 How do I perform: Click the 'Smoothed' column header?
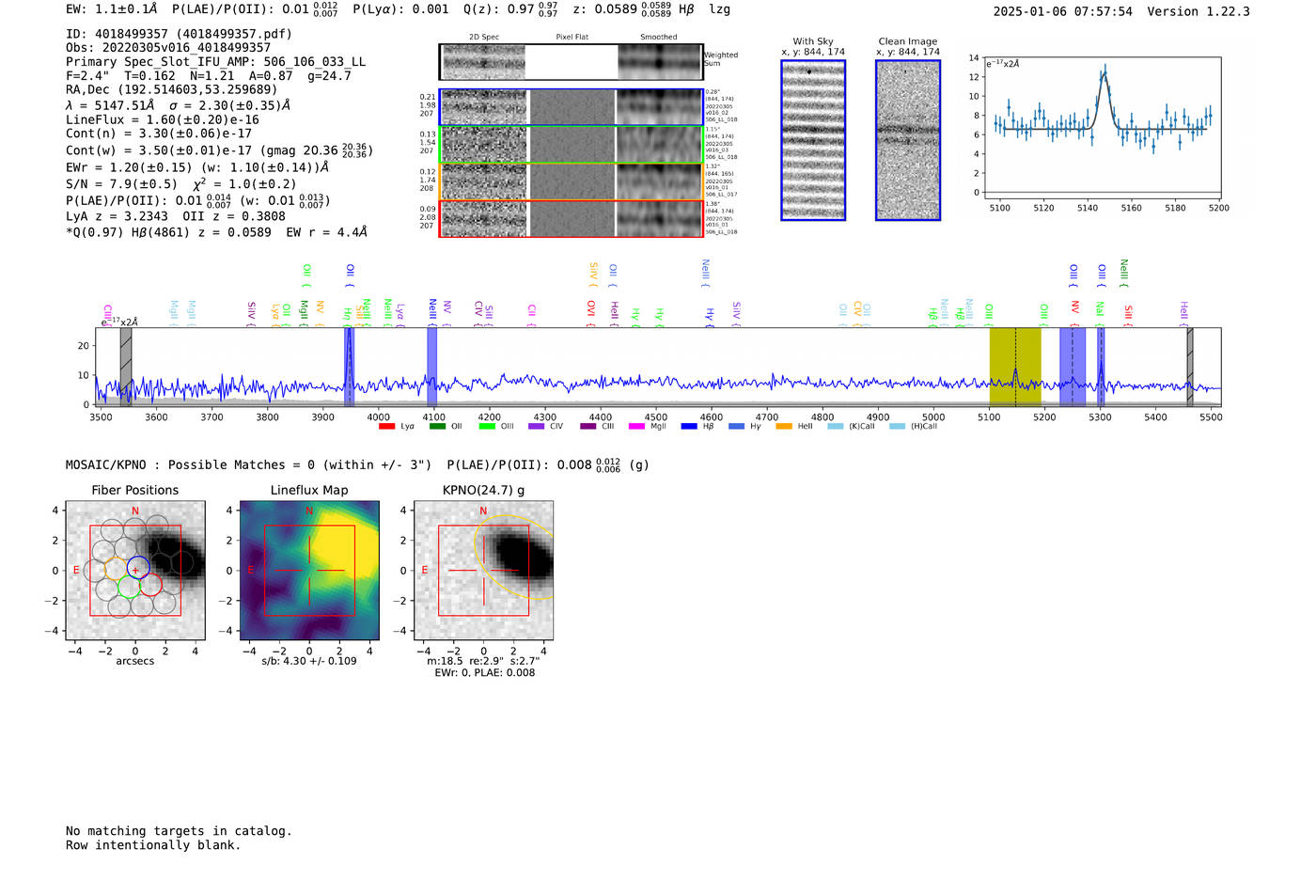(x=659, y=38)
